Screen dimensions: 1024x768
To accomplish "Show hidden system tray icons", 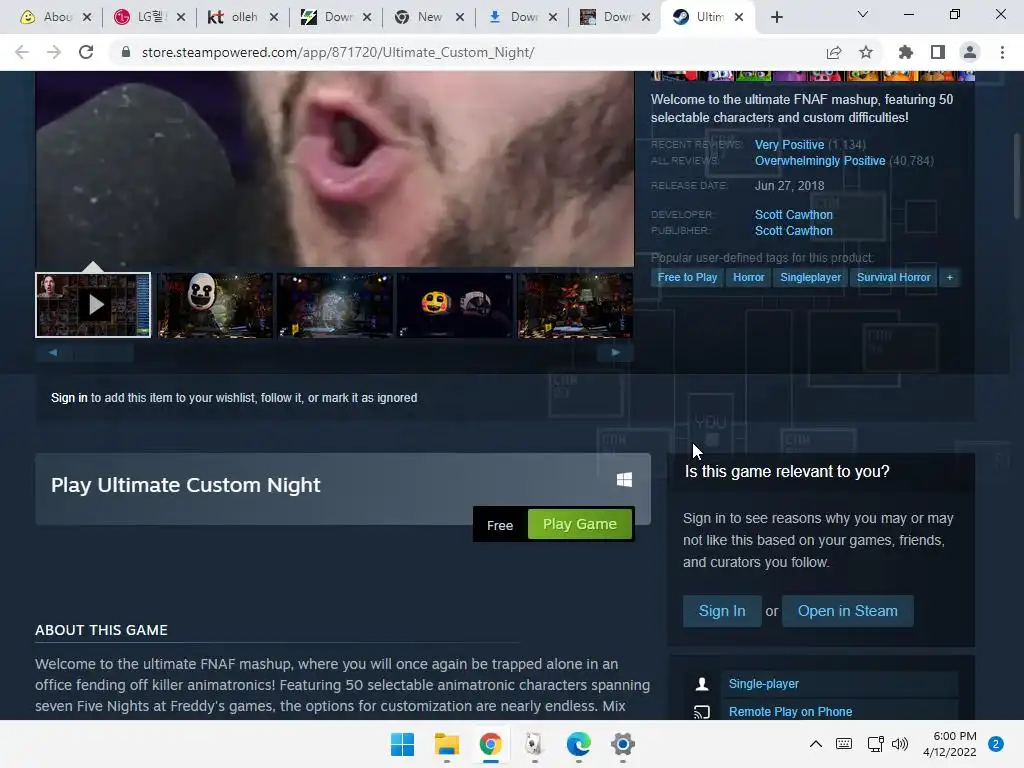I will [x=816, y=744].
